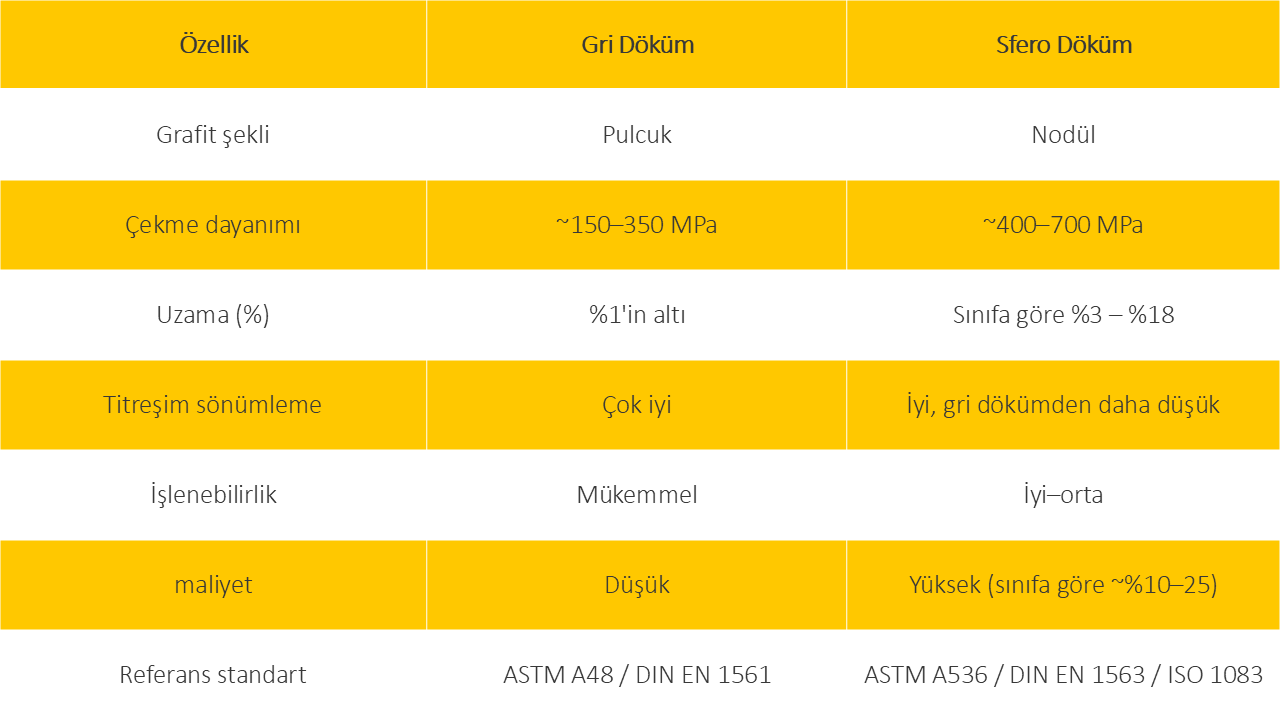The image size is (1280, 720).
Task: Select the Mükemmel cell
Action: click(x=637, y=495)
